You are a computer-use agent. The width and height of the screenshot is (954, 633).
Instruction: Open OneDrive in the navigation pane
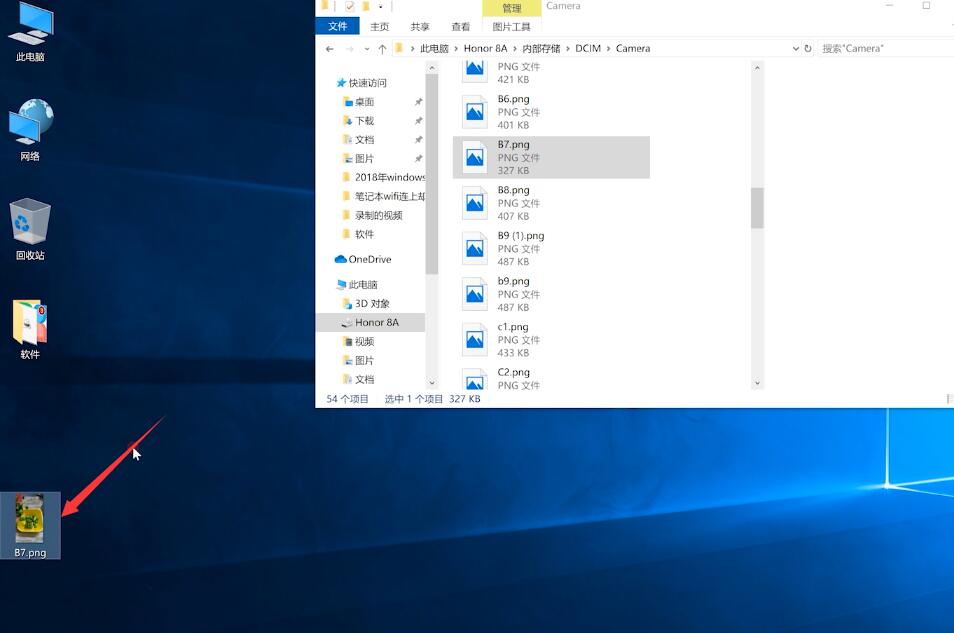(x=363, y=259)
